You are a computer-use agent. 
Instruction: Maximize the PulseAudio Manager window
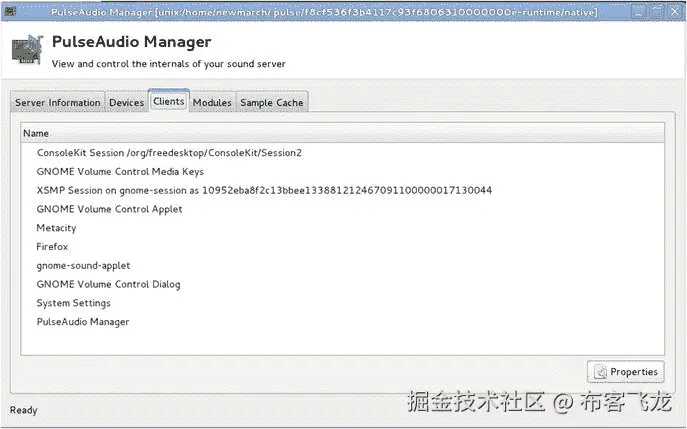[657, 11]
